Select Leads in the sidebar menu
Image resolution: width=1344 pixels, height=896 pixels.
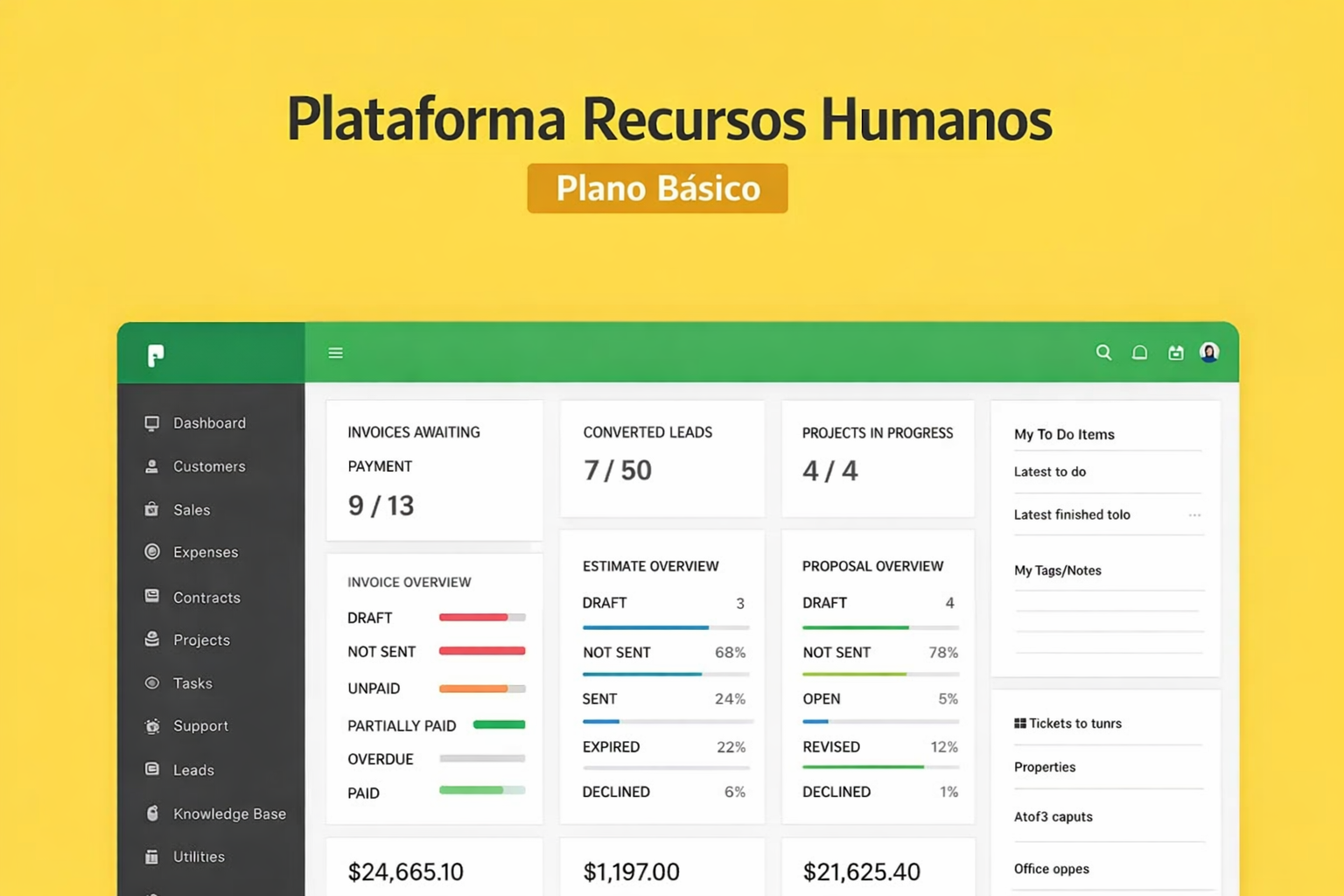pos(193,770)
